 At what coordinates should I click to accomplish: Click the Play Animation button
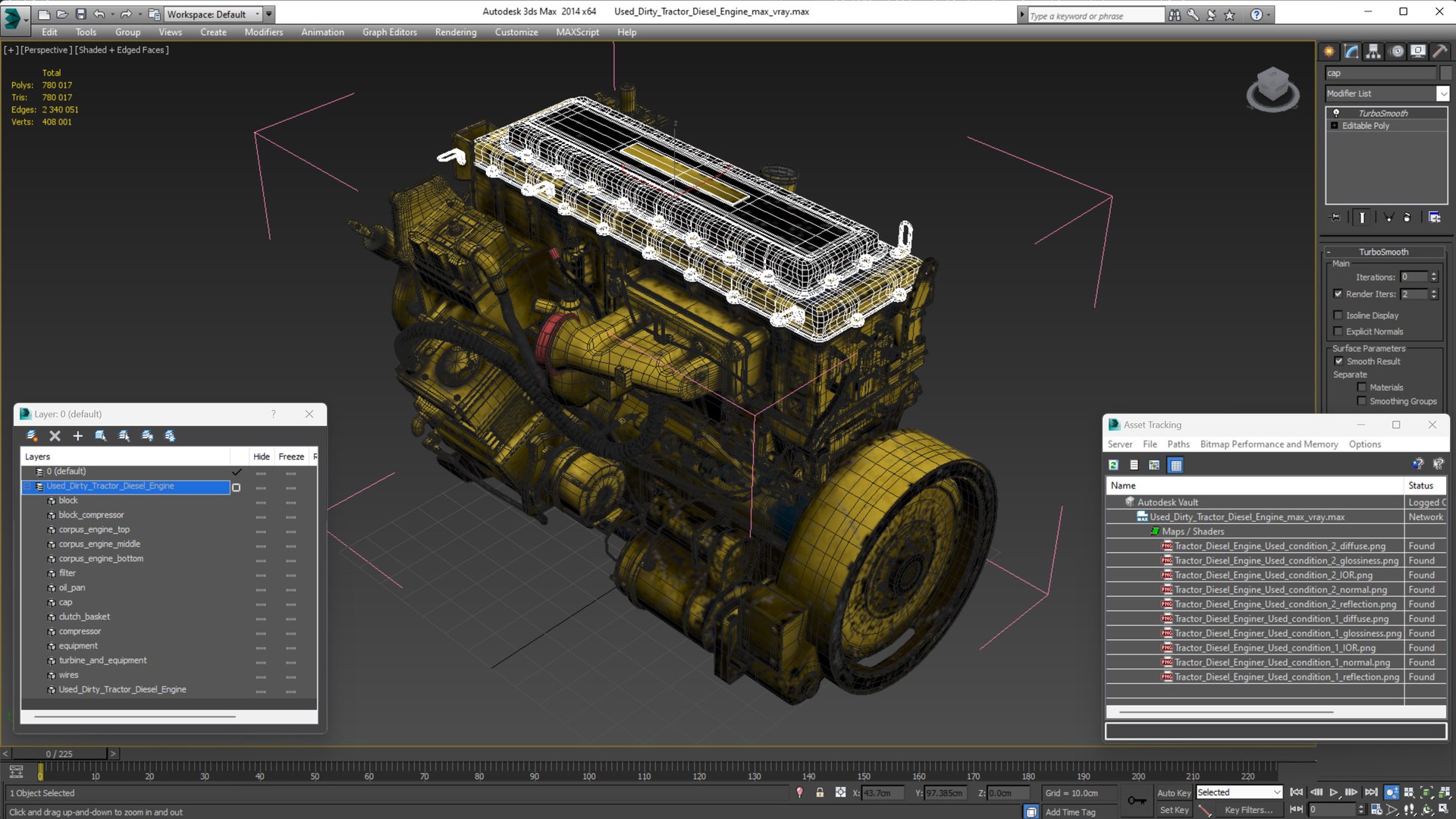tap(1334, 792)
